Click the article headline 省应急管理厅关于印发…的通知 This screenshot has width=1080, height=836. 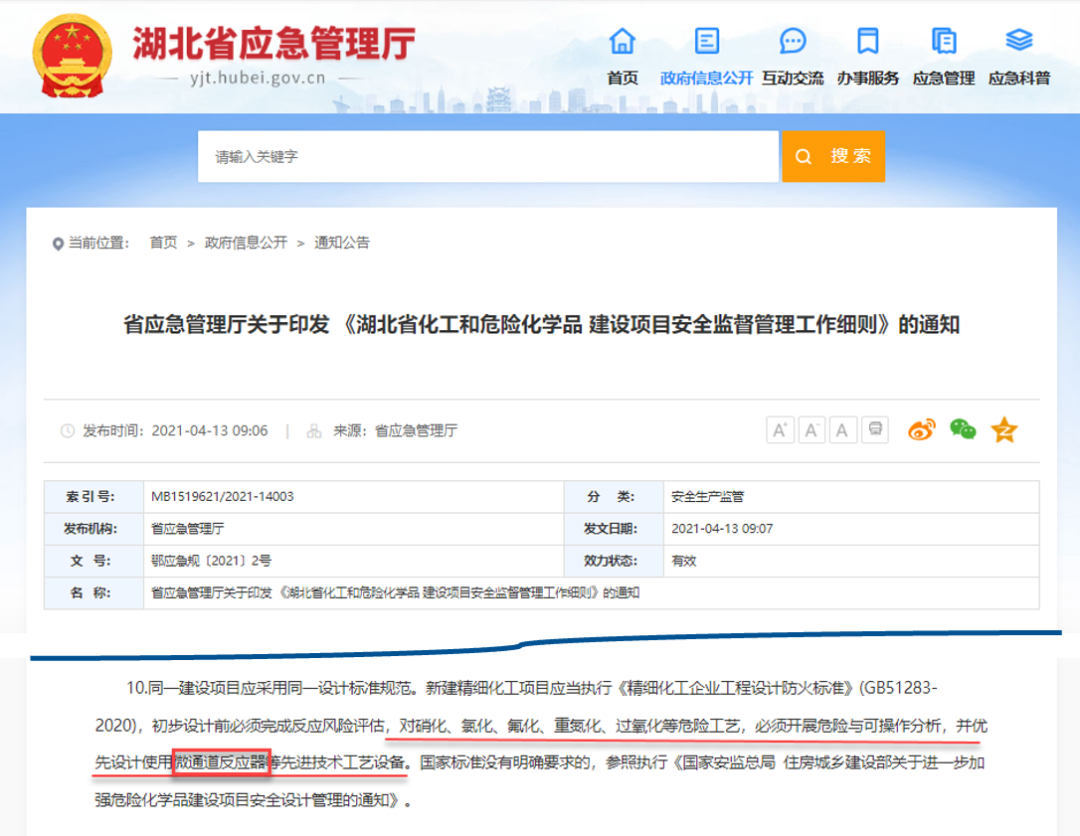click(x=541, y=324)
